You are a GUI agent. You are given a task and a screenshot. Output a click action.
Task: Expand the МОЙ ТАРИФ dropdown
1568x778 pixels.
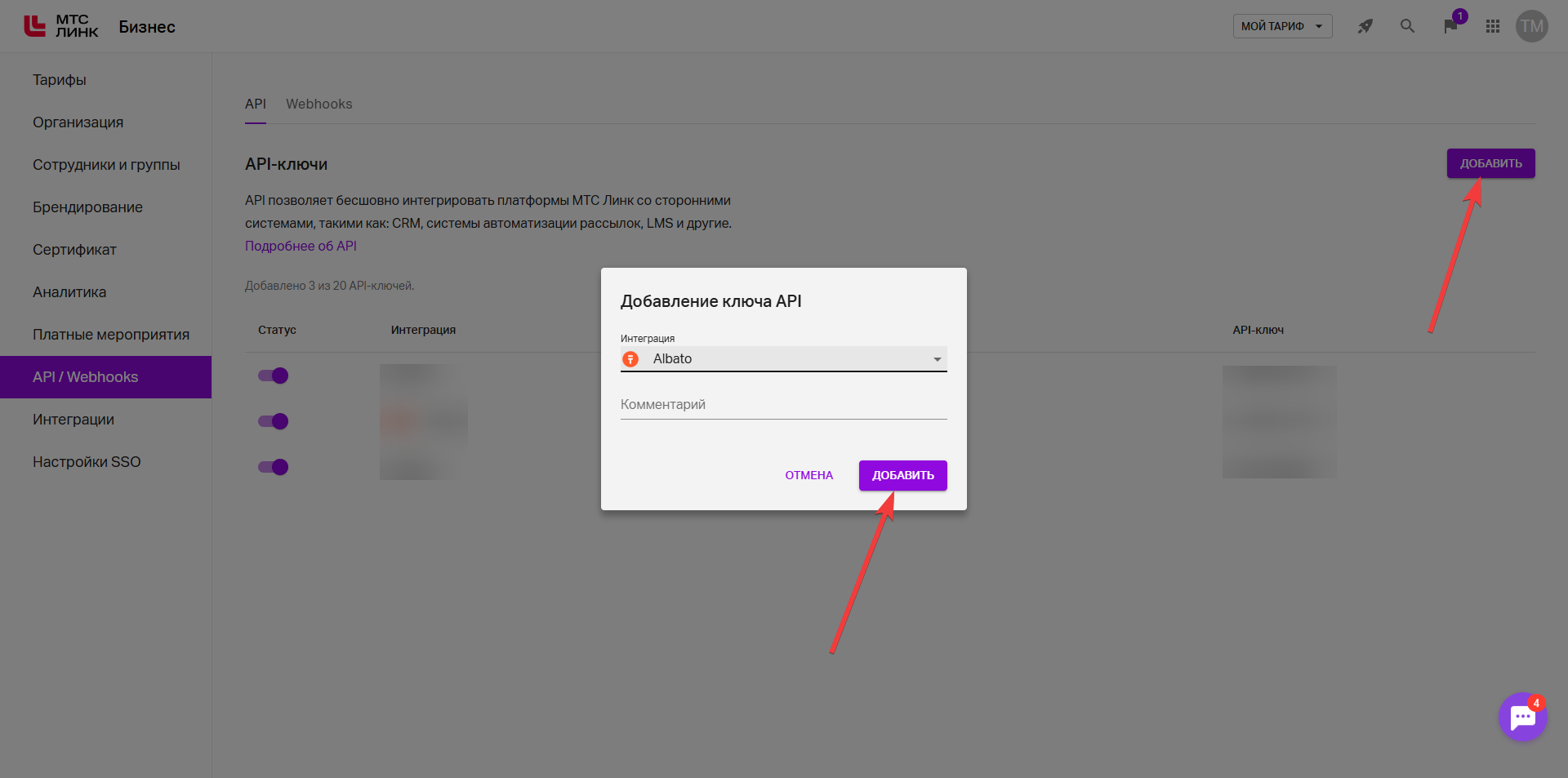pyautogui.click(x=1282, y=26)
